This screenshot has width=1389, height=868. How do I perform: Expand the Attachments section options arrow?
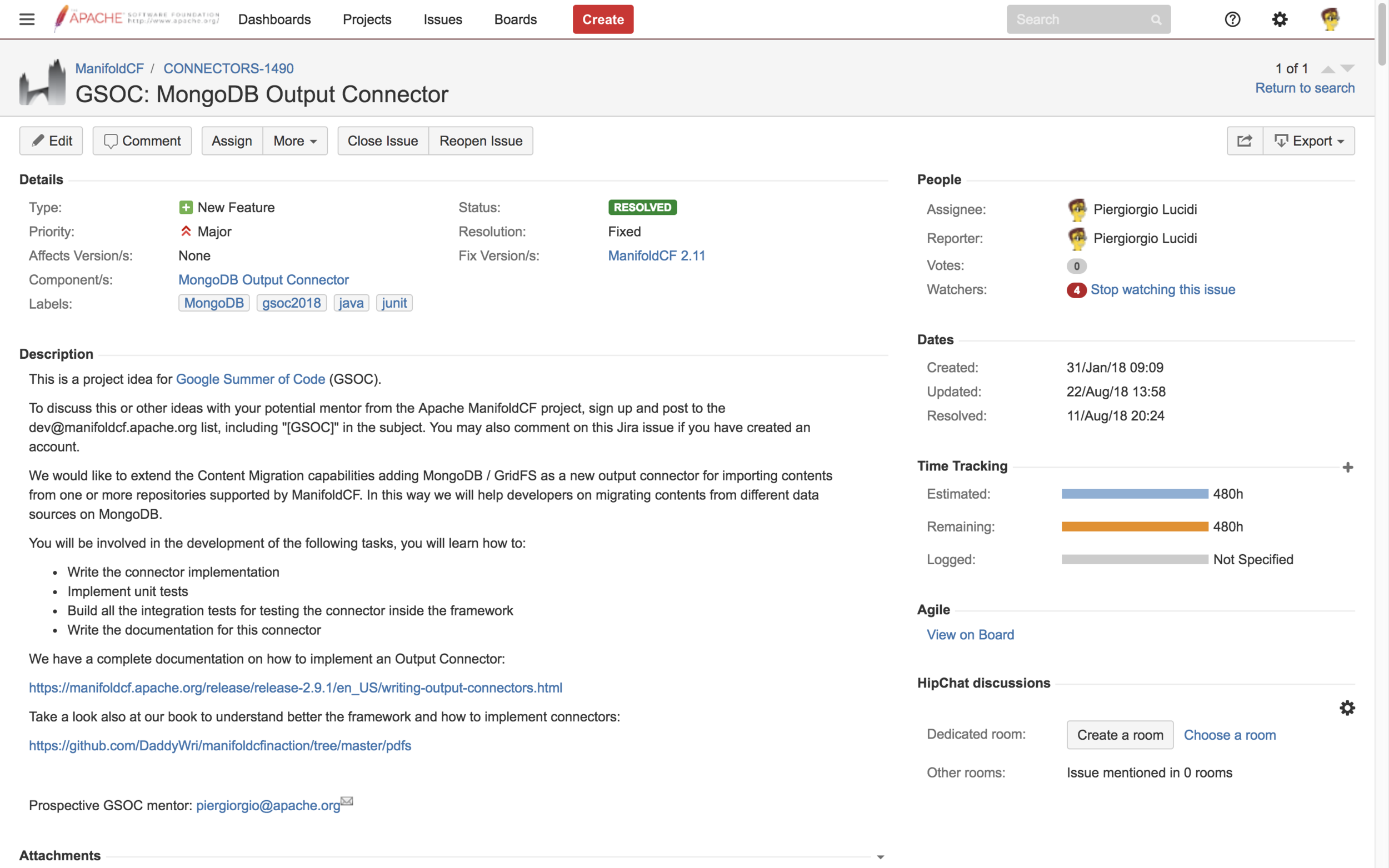pos(880,856)
